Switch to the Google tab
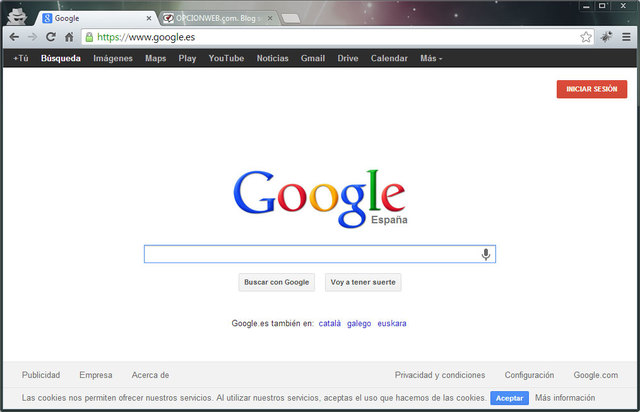Screen dimensions: 640x412 point(96,18)
